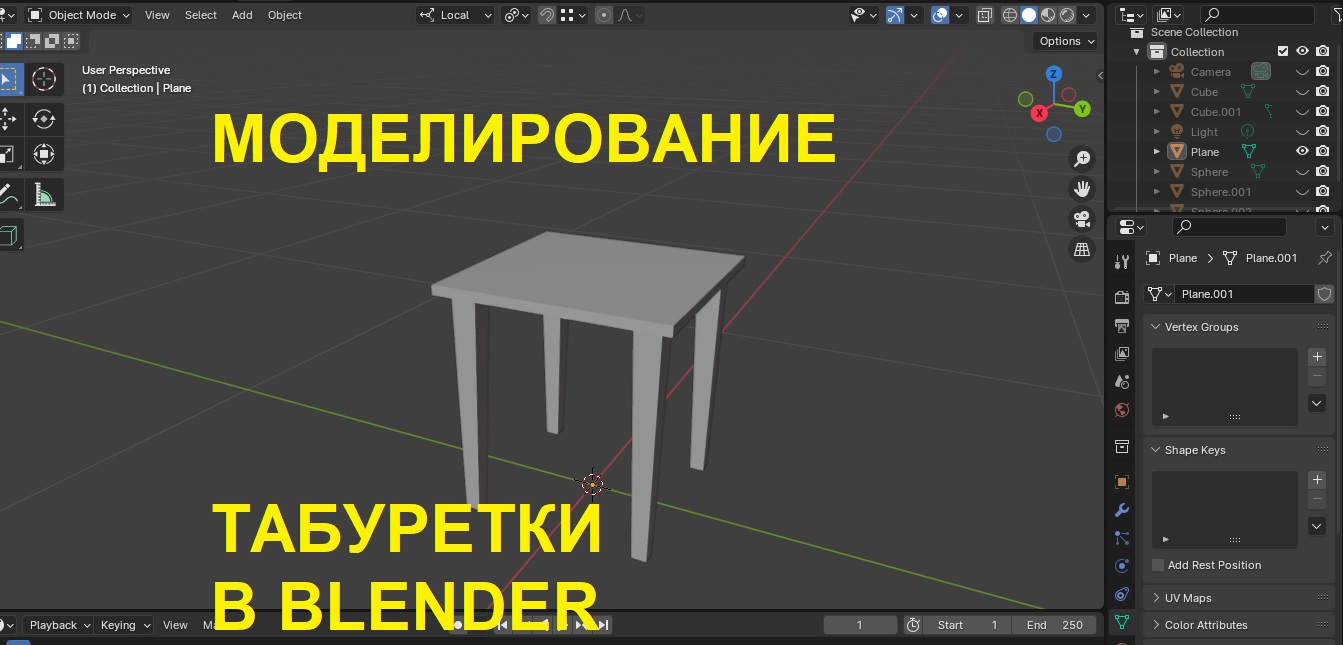Open the Particles properties tab

(1122, 538)
